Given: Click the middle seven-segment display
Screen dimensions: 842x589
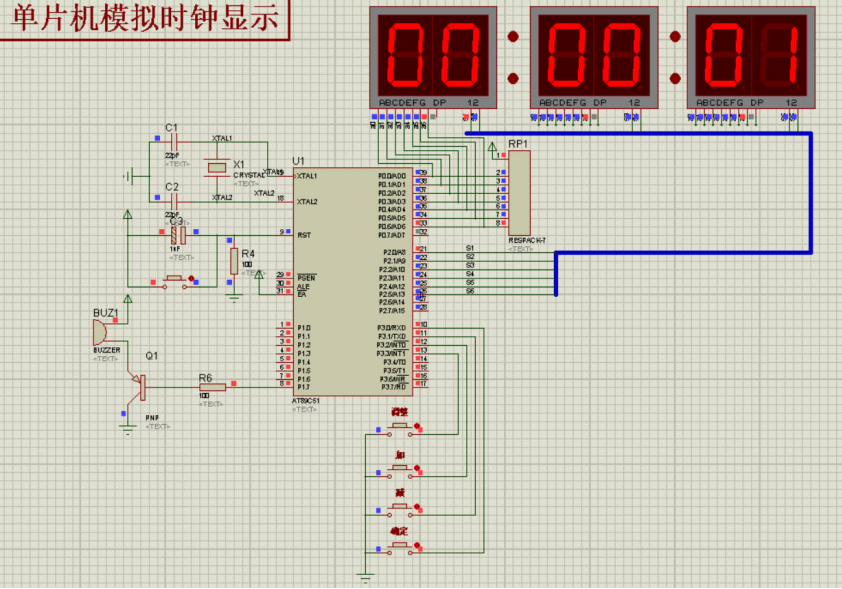Looking at the screenshot, I should coord(594,55).
